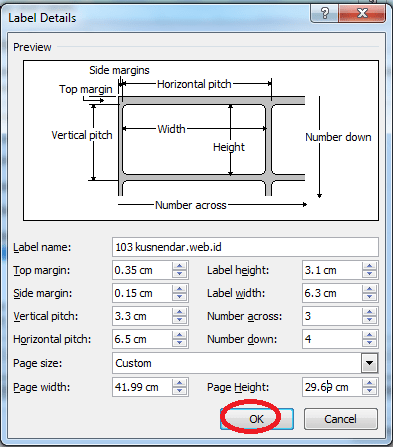
Task: Increase Number across with up arrow
Action: click(370, 312)
